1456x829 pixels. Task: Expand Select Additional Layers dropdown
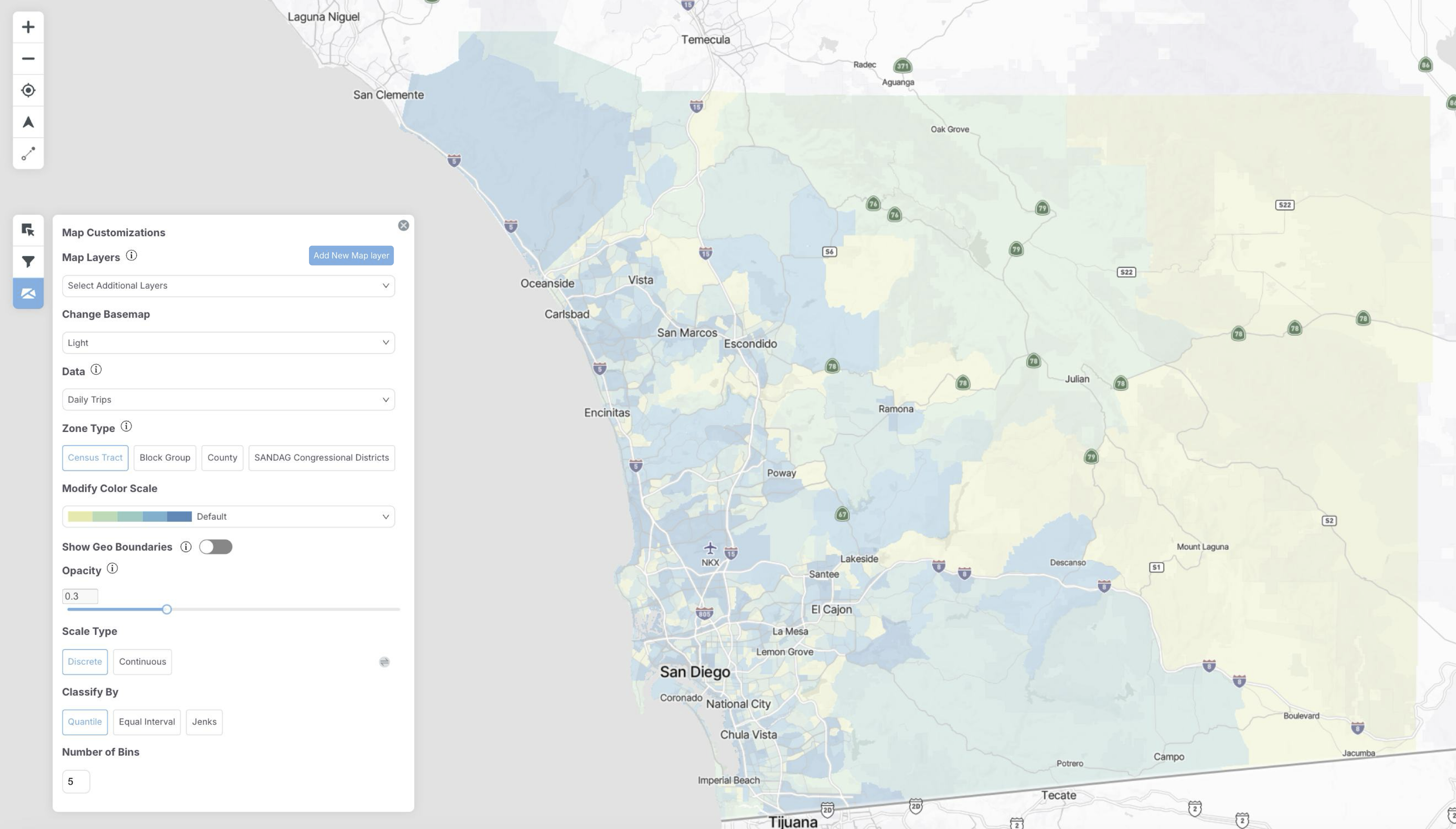click(x=228, y=286)
